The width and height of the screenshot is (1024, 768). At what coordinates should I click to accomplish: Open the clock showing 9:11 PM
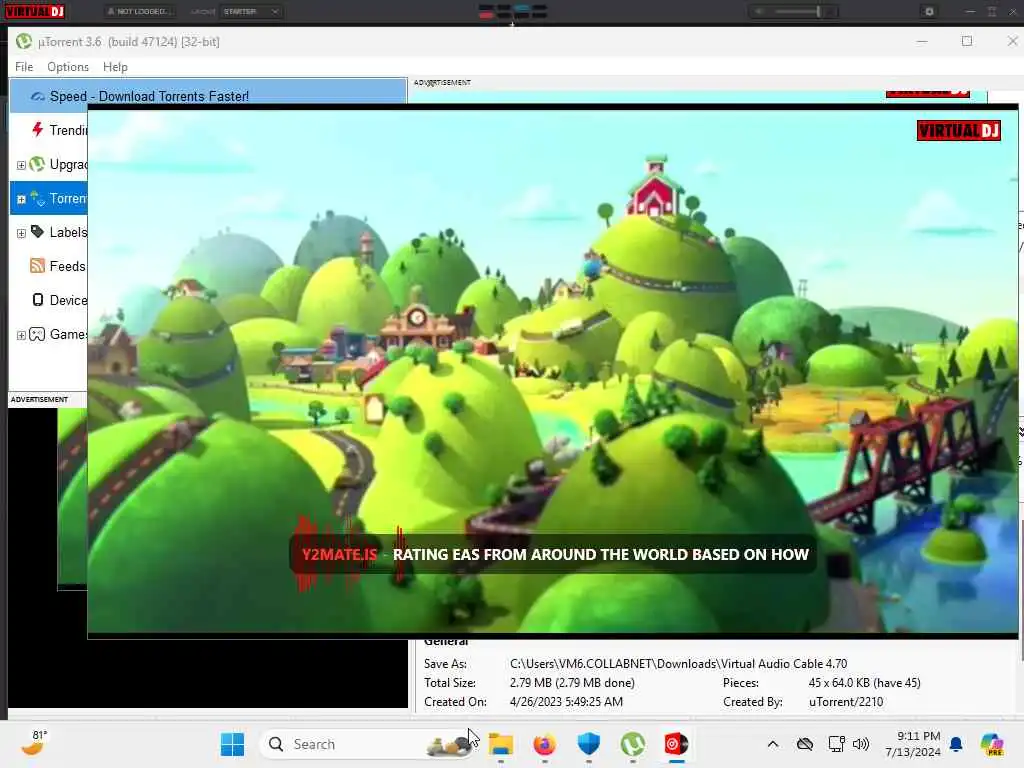[912, 744]
